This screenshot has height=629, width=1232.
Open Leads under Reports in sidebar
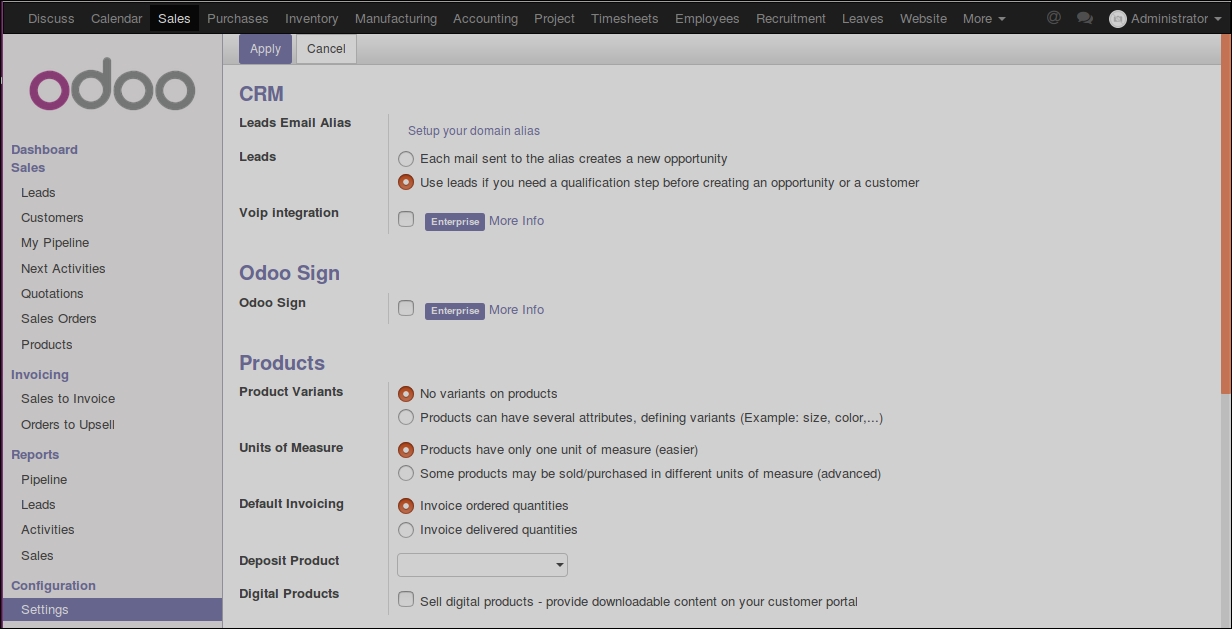(38, 505)
